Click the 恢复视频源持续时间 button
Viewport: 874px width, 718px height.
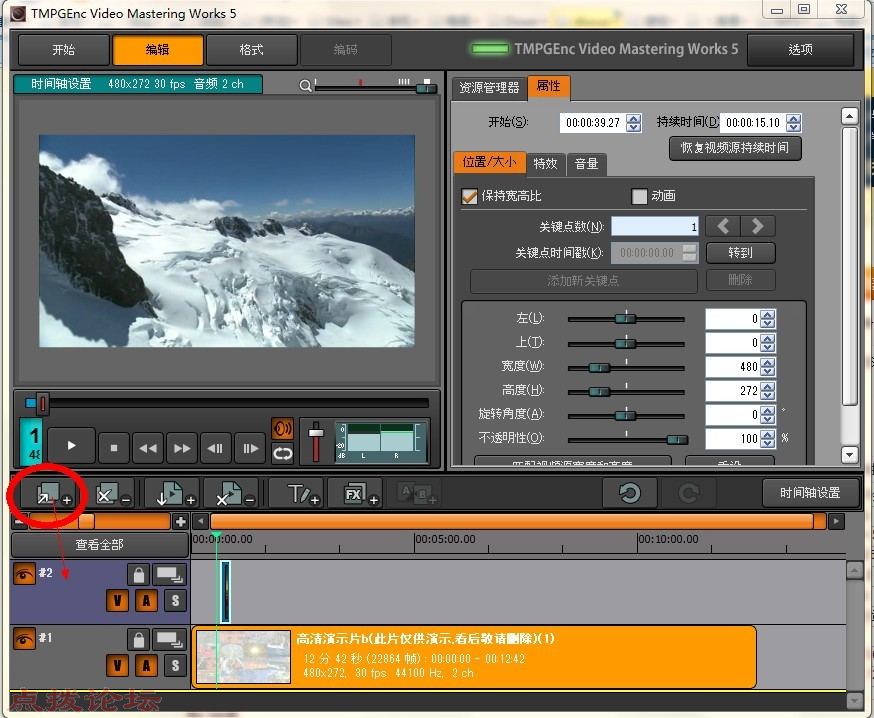pos(735,148)
